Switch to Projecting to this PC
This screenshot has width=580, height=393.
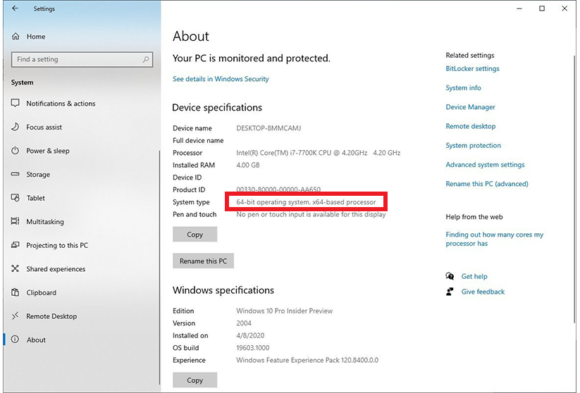tap(57, 245)
